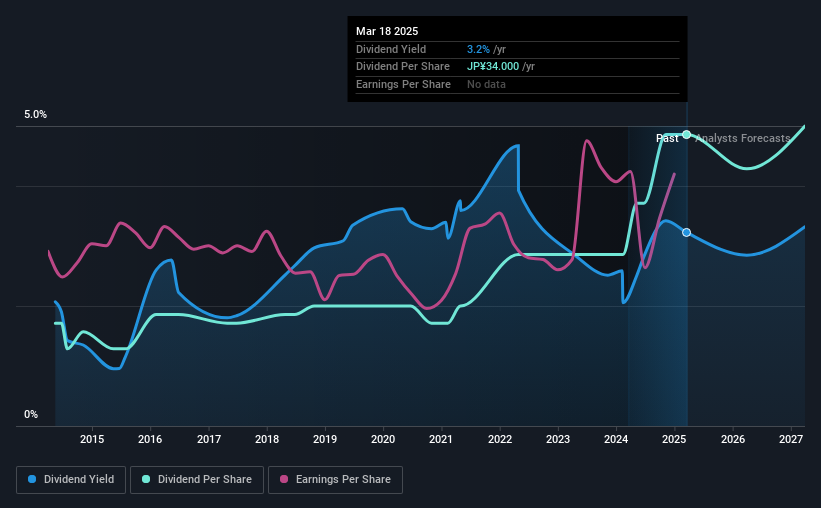
Task: Click the pink Earnings Per Share legend dot
Action: click(284, 479)
